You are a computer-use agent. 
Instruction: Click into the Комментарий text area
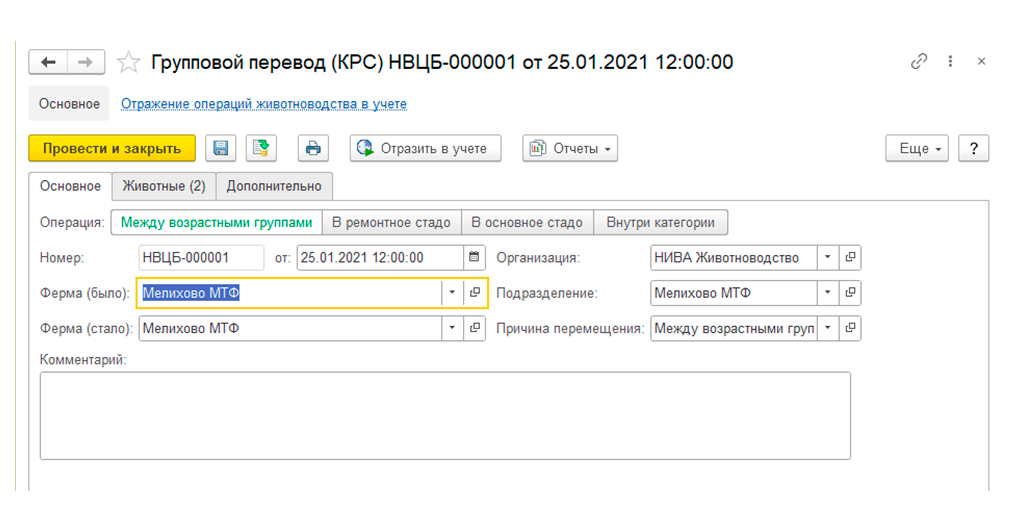pyautogui.click(x=445, y=416)
